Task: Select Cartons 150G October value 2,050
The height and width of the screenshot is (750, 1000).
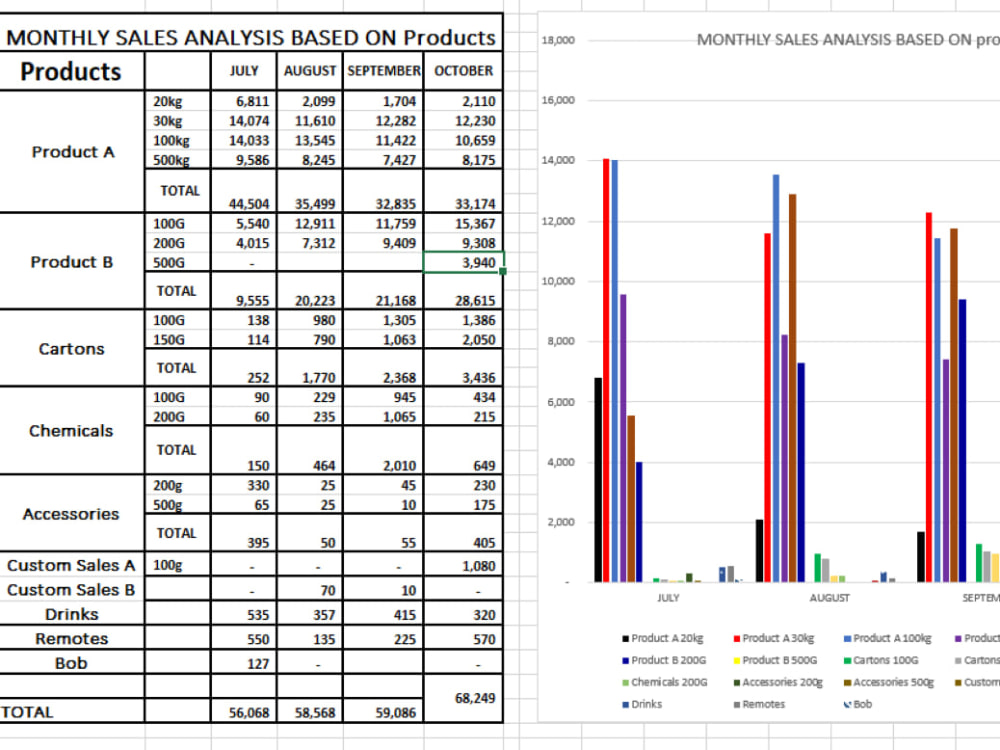Action: coord(464,339)
